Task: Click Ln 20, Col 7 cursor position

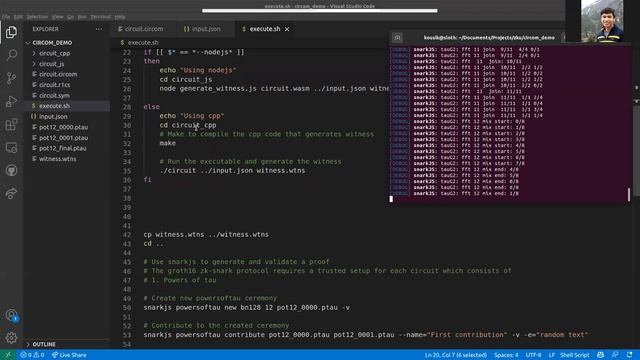Action: [x=456, y=355]
